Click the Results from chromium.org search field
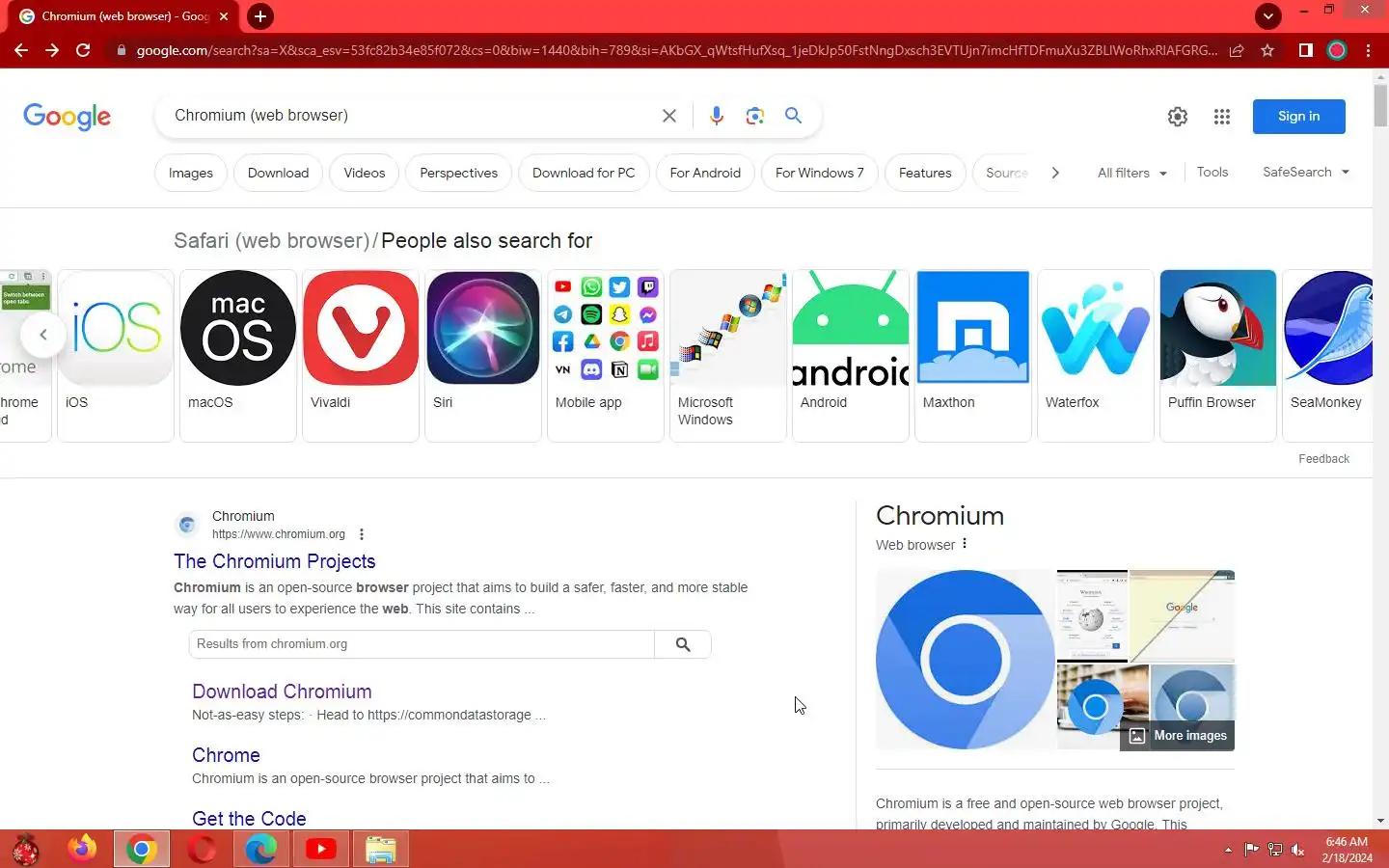The image size is (1389, 868). 422,644
